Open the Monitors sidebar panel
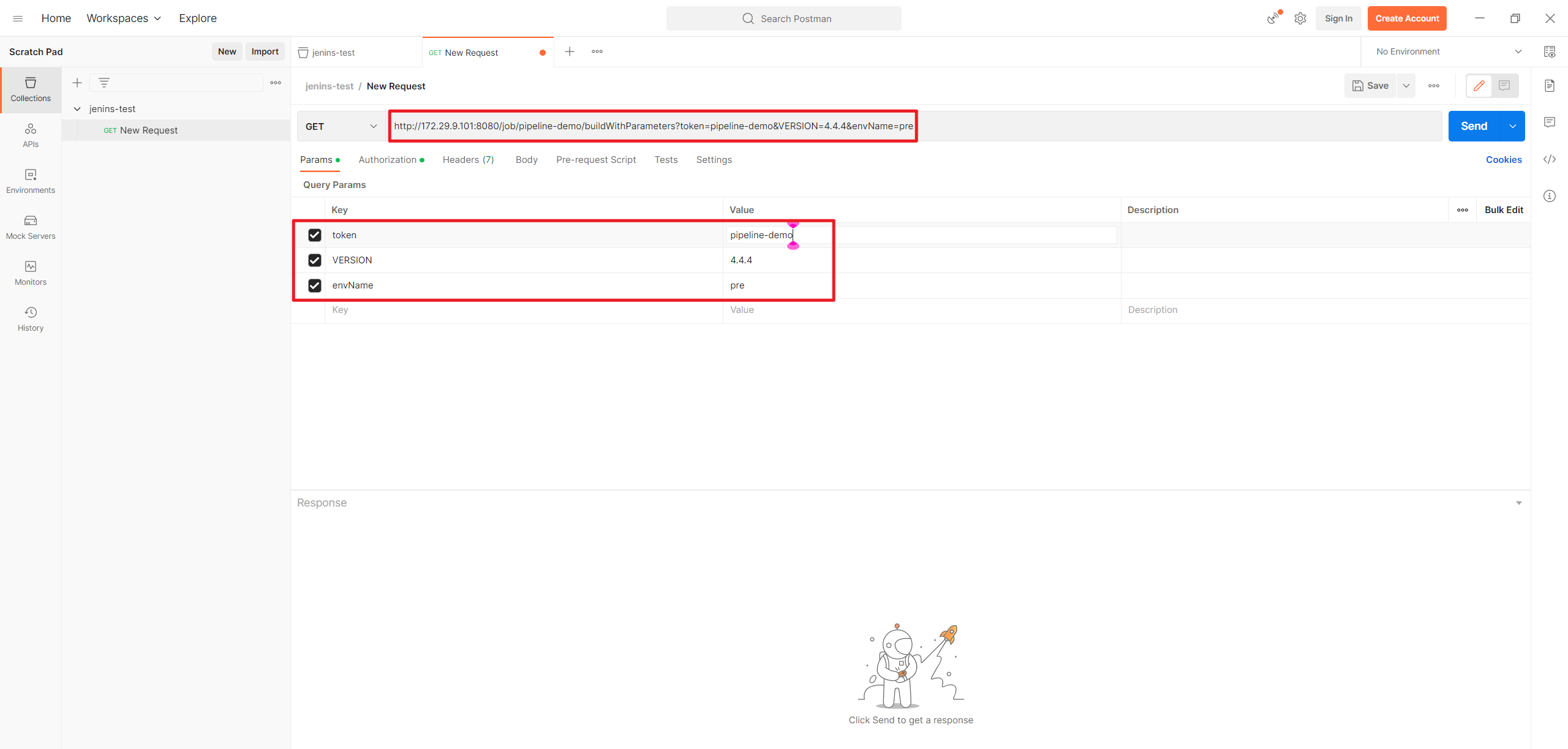Viewport: 1568px width, 749px height. pyautogui.click(x=31, y=273)
